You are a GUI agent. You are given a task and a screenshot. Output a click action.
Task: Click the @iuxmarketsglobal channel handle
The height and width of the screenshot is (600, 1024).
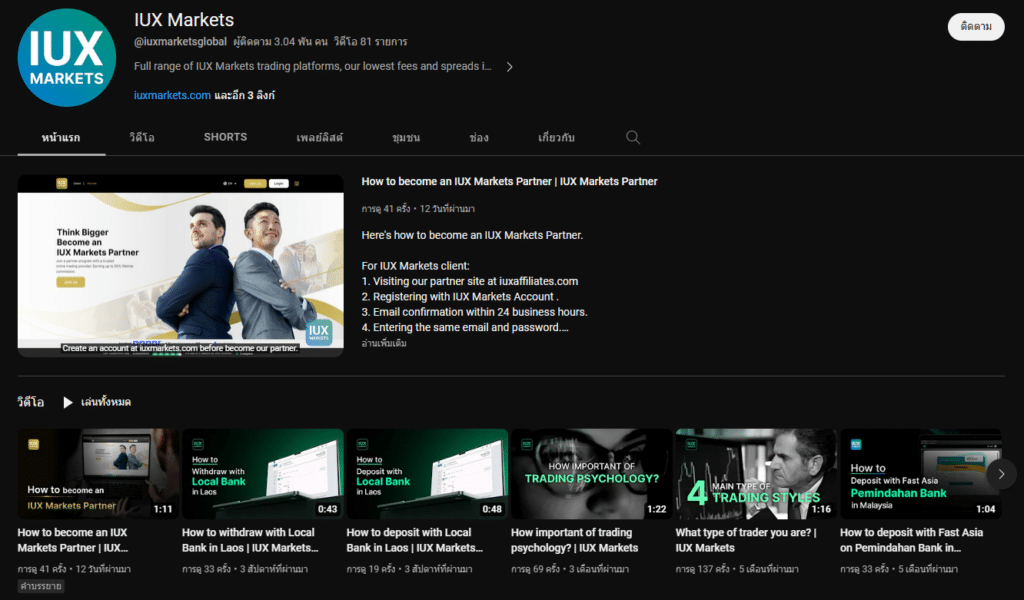(180, 42)
